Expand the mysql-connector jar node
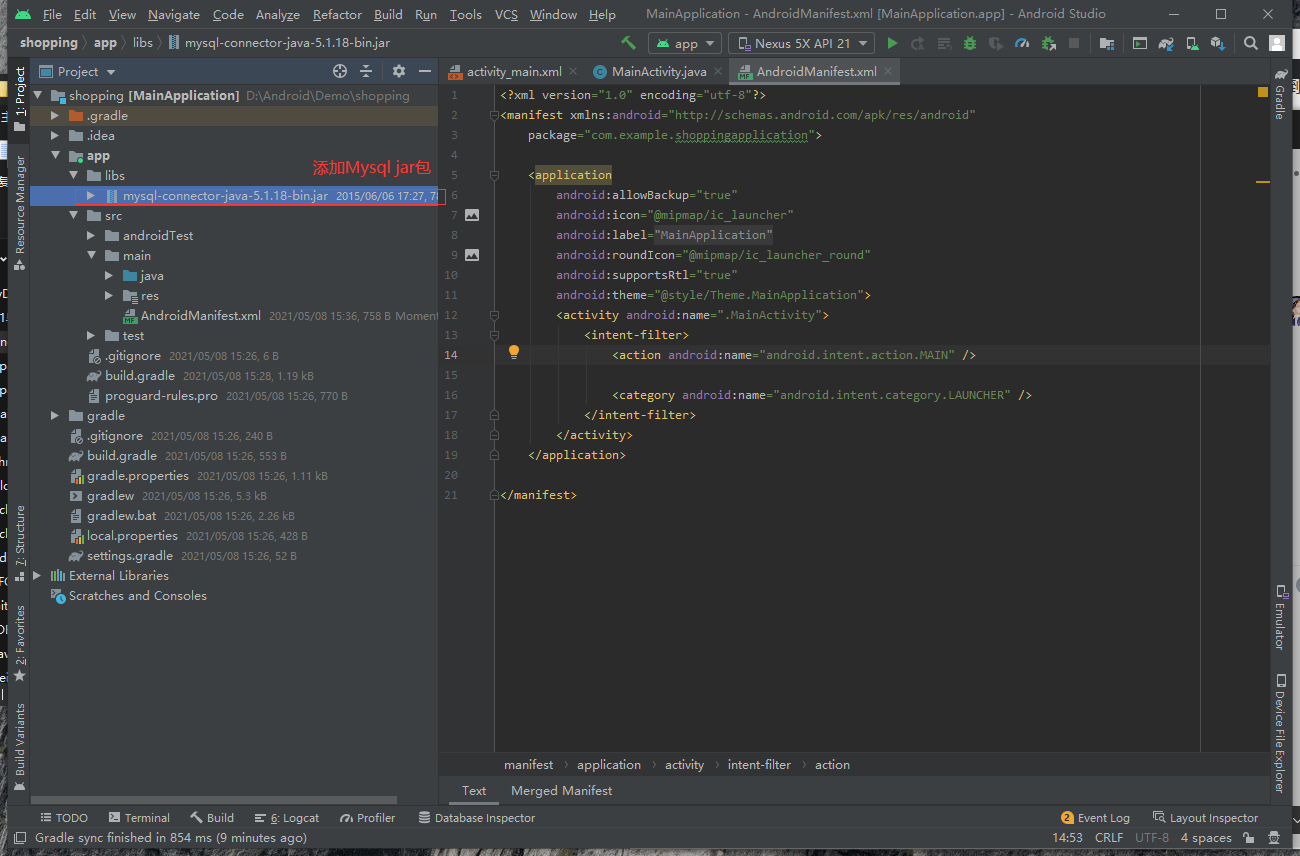 [x=91, y=196]
